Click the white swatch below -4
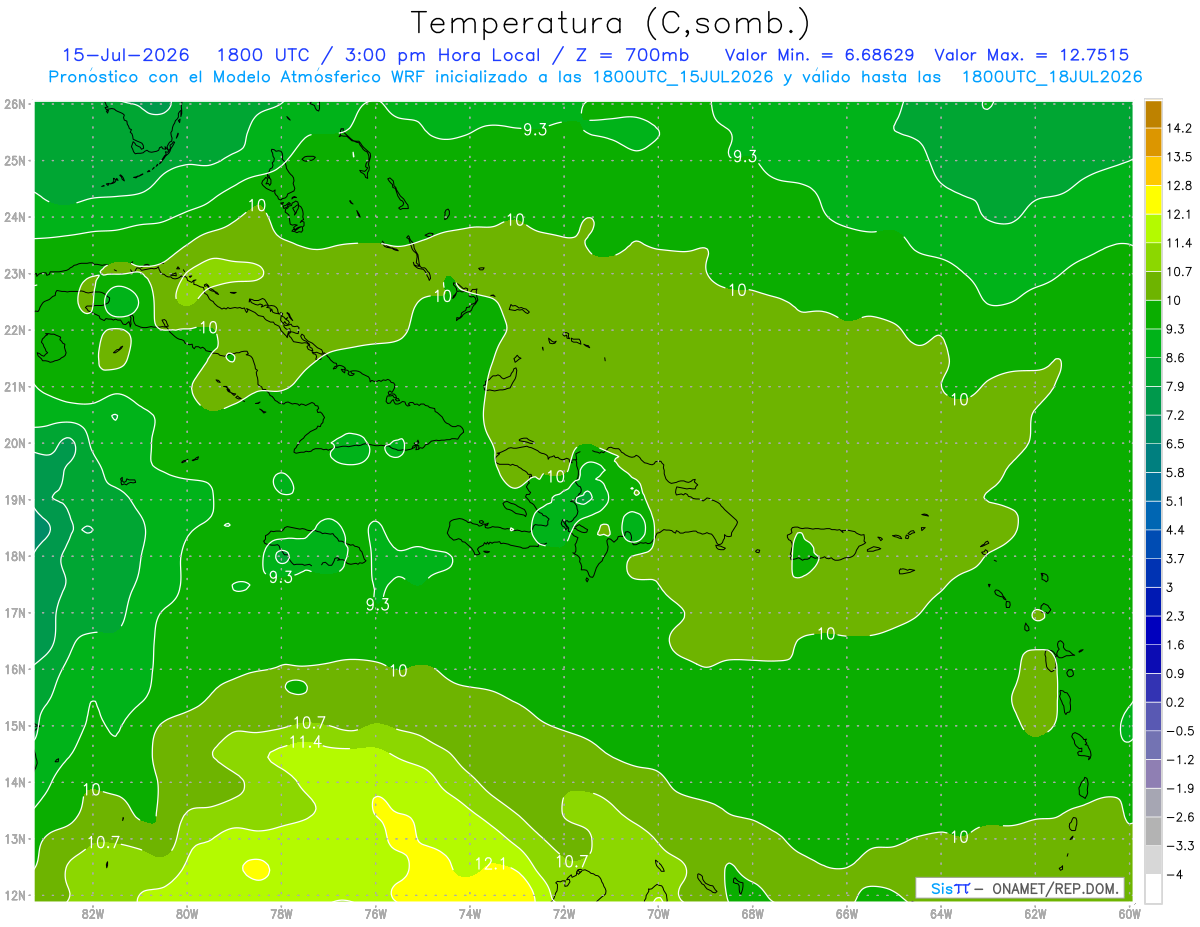 (1153, 888)
